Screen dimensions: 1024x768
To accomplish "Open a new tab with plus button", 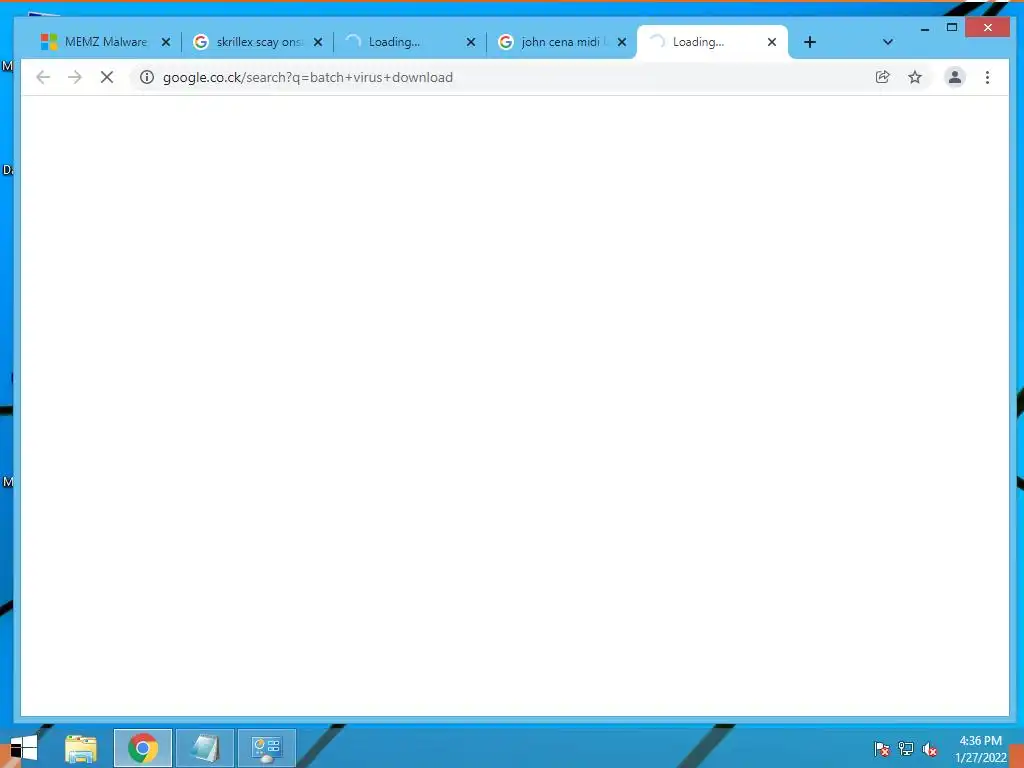I will [810, 42].
